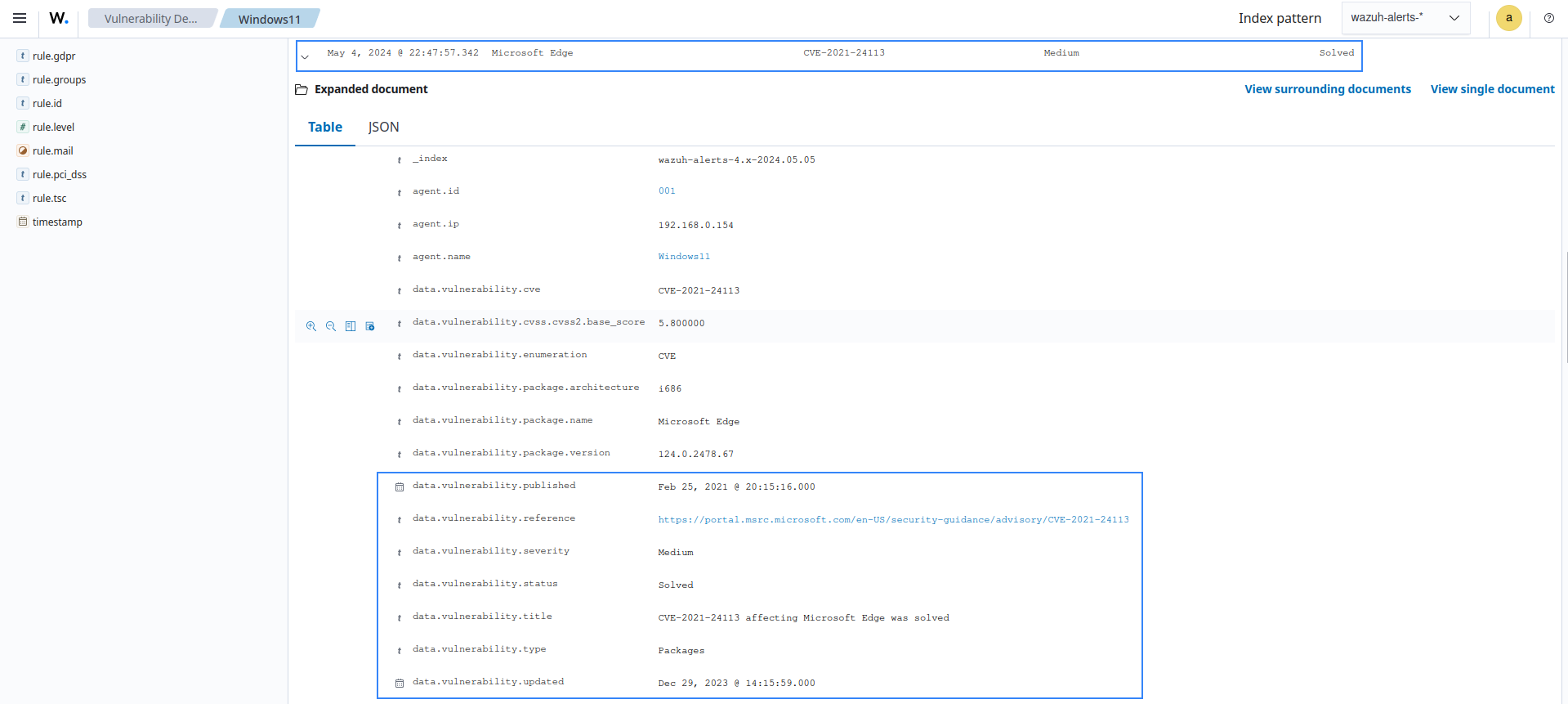The width and height of the screenshot is (1568, 704).
Task: Click the Wazuh logo home icon
Action: pos(59,18)
